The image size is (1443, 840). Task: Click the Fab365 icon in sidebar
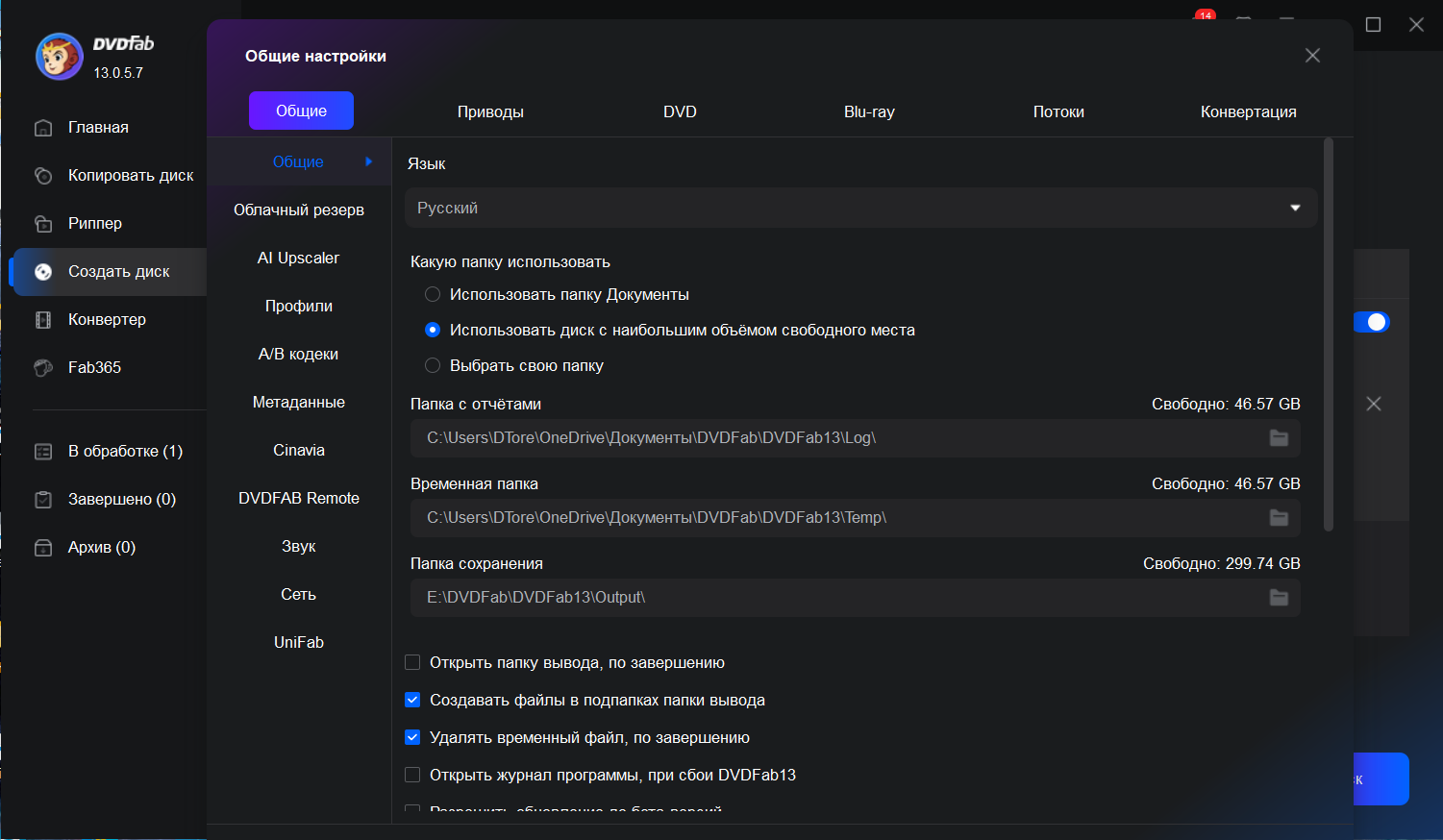click(43, 368)
